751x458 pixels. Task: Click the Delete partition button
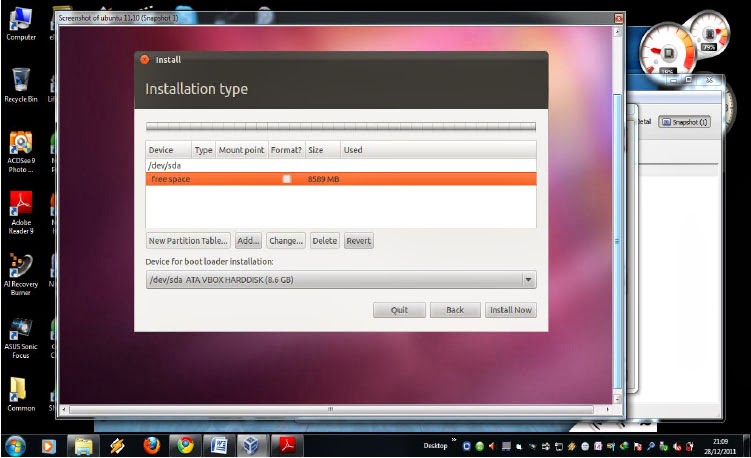[324, 240]
